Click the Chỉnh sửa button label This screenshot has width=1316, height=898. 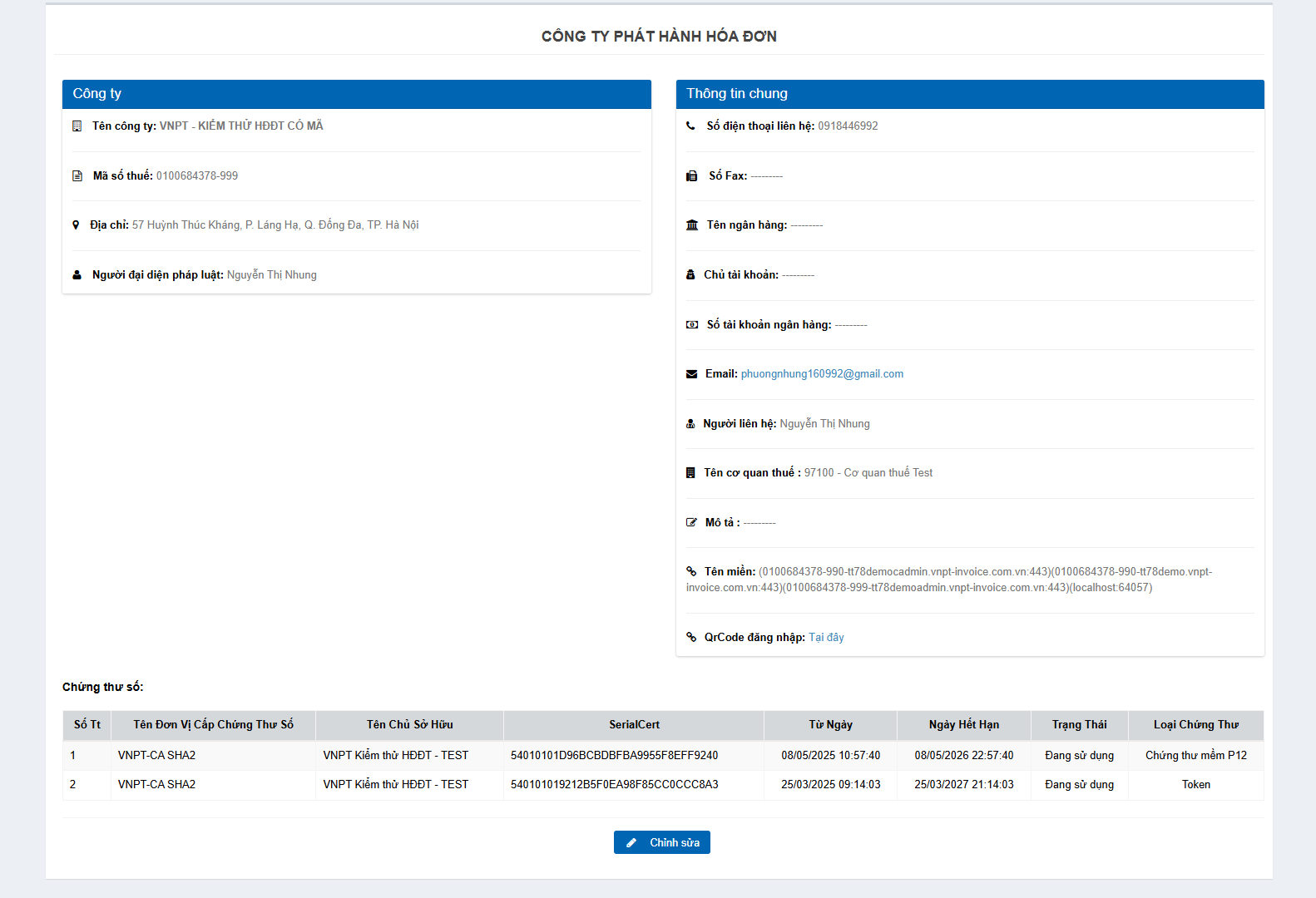point(675,843)
